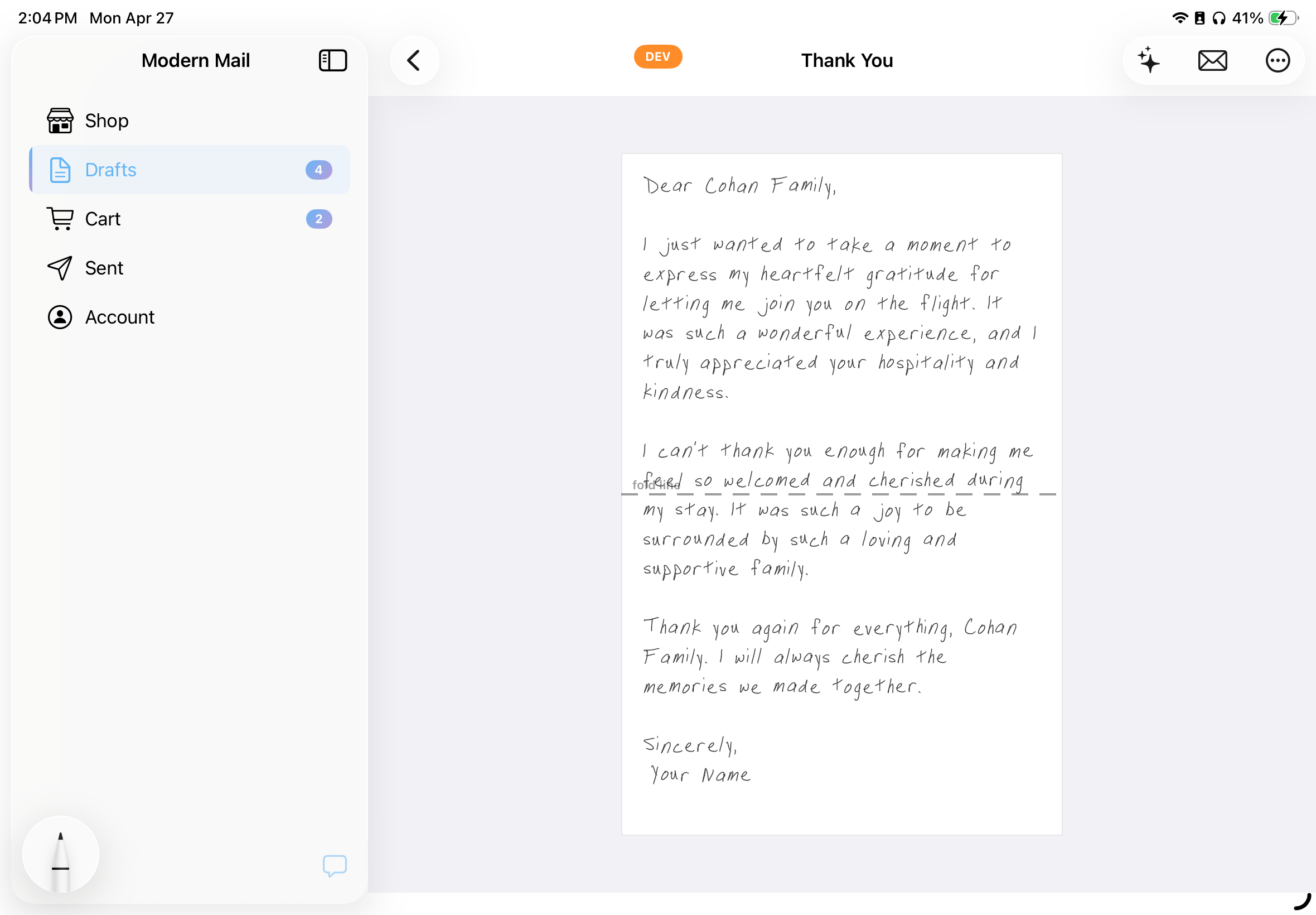Tap the Cart count badge 2
The width and height of the screenshot is (1316, 915).
(318, 219)
